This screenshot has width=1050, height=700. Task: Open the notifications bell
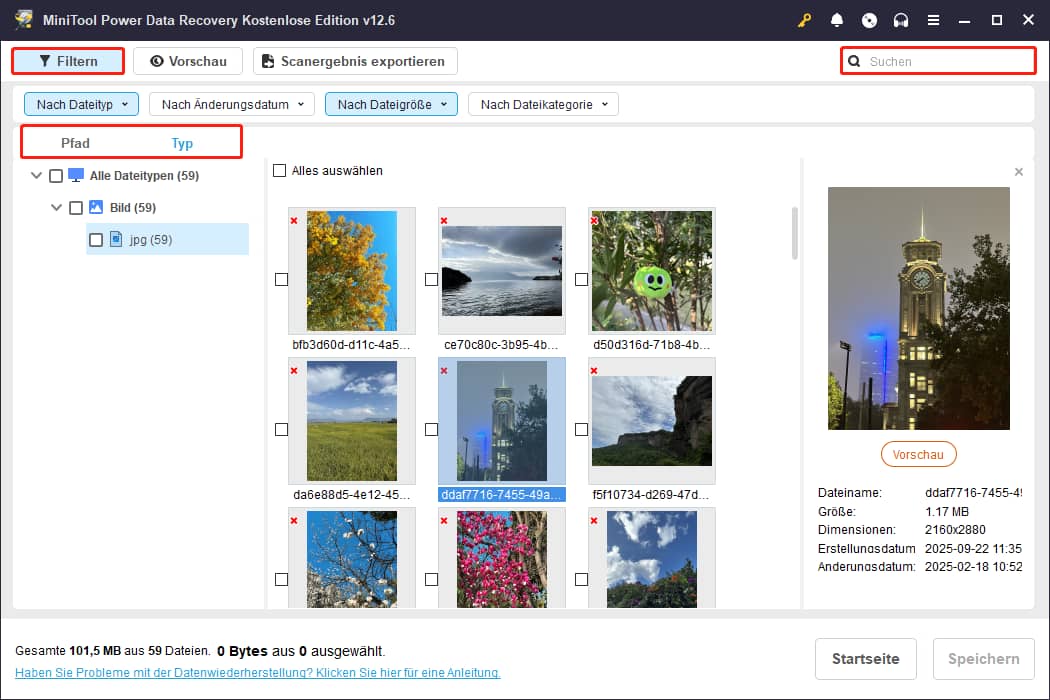(x=837, y=20)
